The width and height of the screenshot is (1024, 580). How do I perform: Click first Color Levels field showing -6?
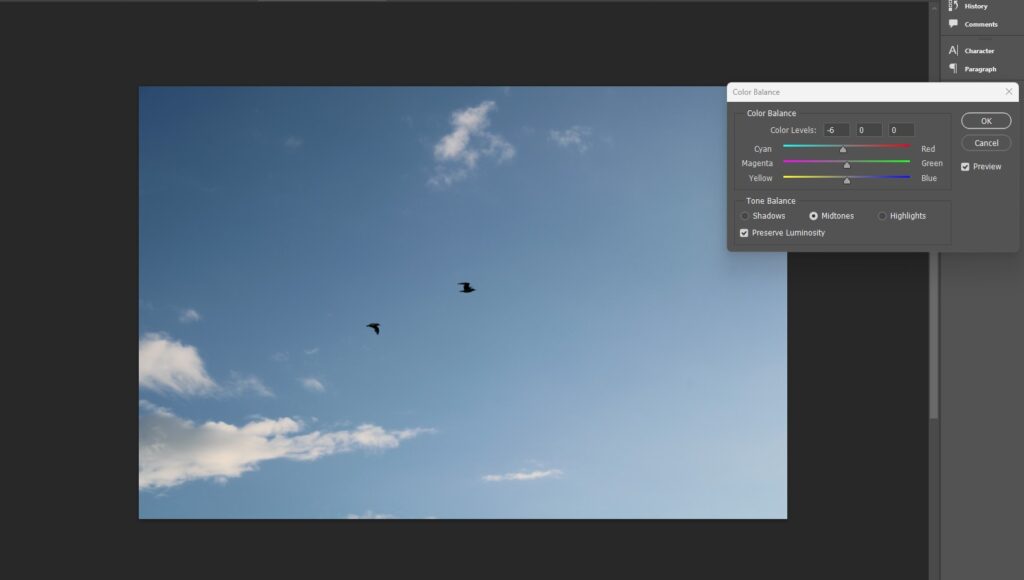point(837,130)
